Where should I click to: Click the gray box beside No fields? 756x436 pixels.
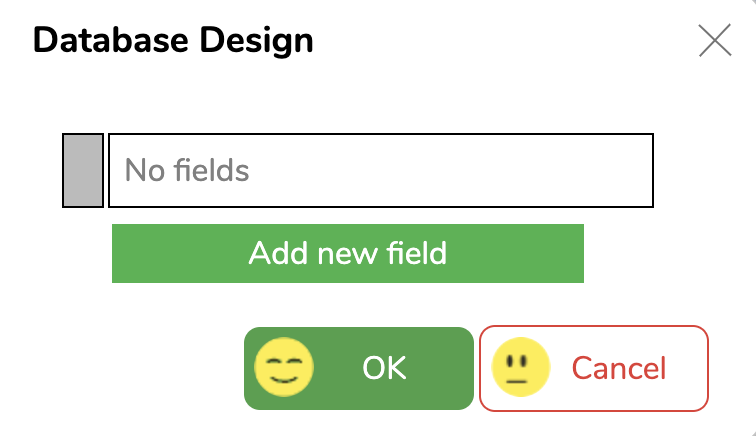[83, 170]
